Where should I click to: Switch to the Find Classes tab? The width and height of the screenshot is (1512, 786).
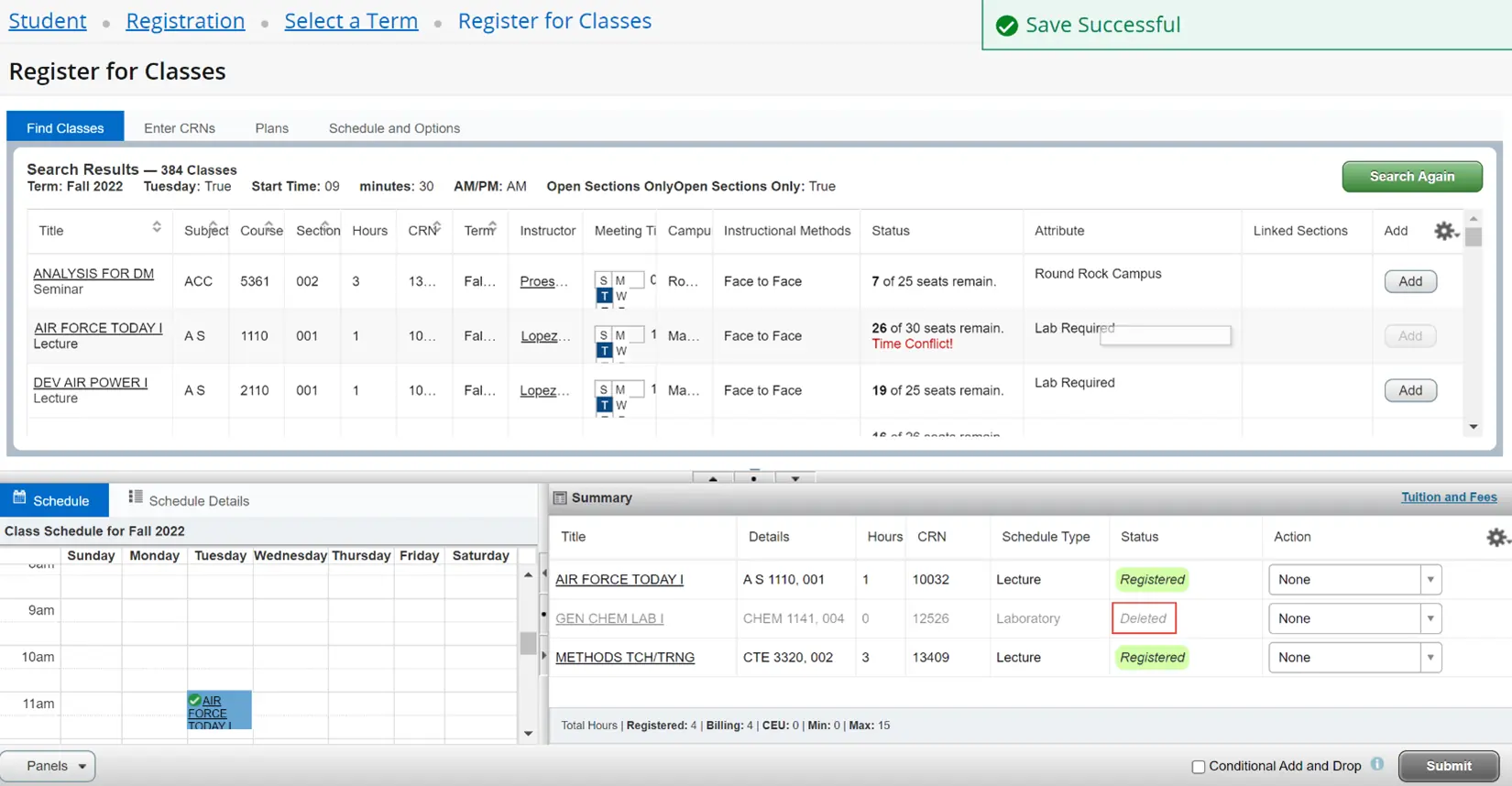[x=65, y=127]
